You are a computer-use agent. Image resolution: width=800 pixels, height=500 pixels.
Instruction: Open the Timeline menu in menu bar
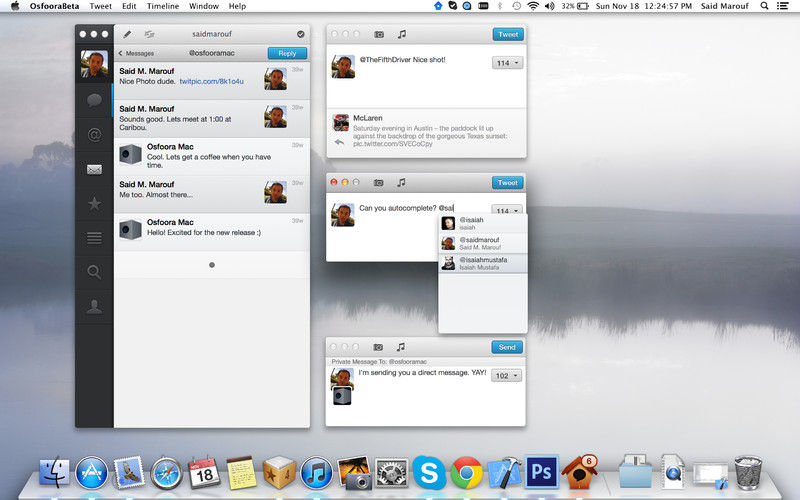pos(163,6)
